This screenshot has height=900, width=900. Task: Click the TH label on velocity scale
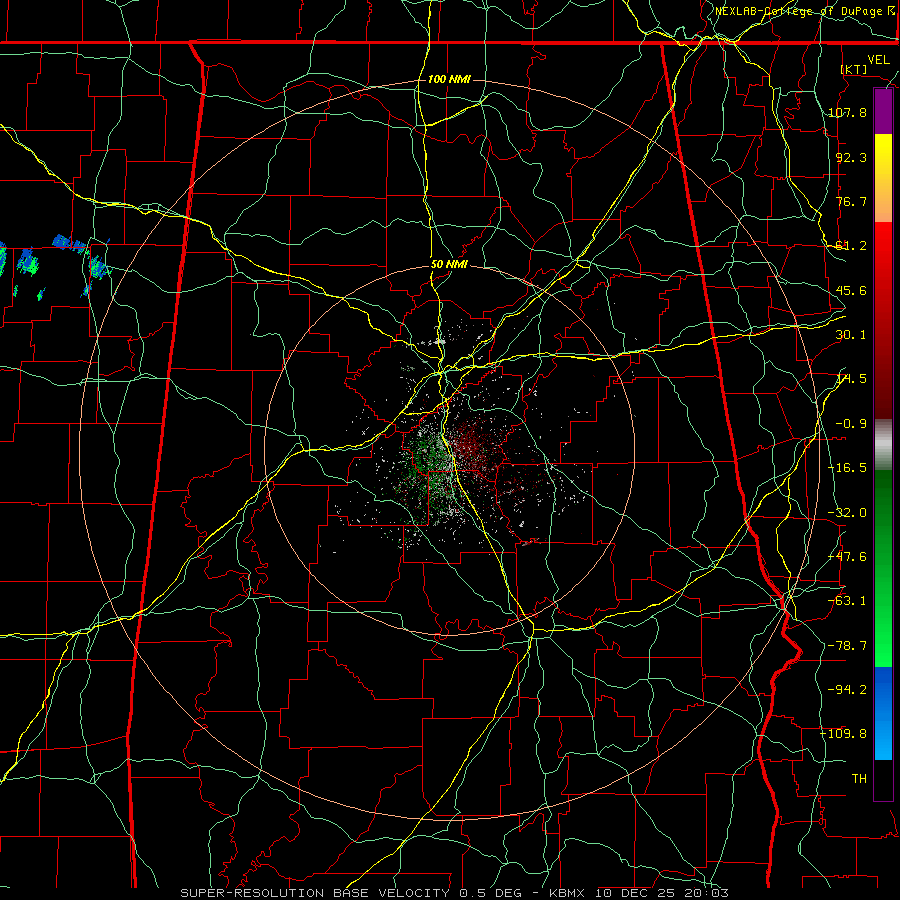[x=859, y=779]
